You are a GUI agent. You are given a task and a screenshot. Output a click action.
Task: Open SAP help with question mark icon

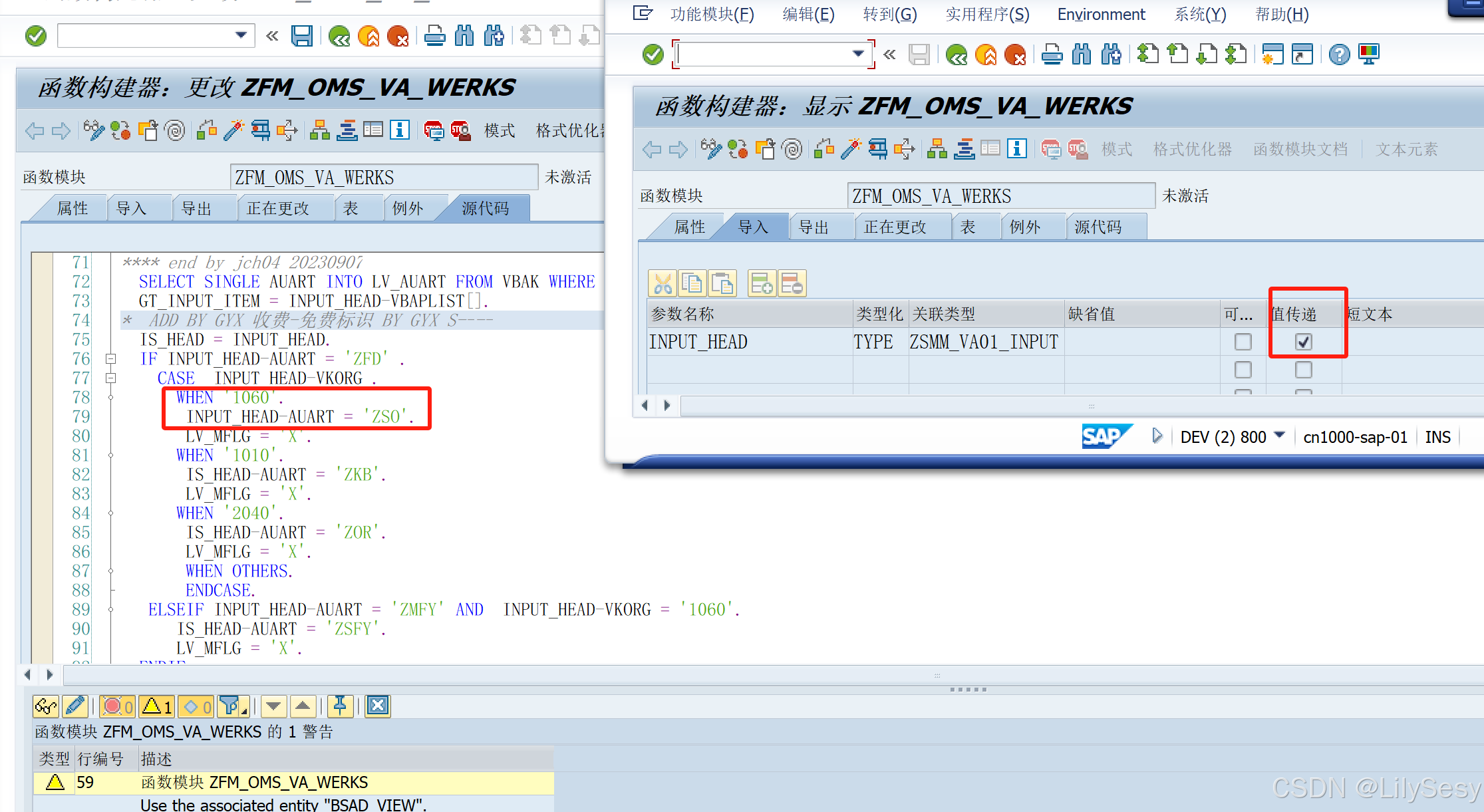tap(1339, 54)
